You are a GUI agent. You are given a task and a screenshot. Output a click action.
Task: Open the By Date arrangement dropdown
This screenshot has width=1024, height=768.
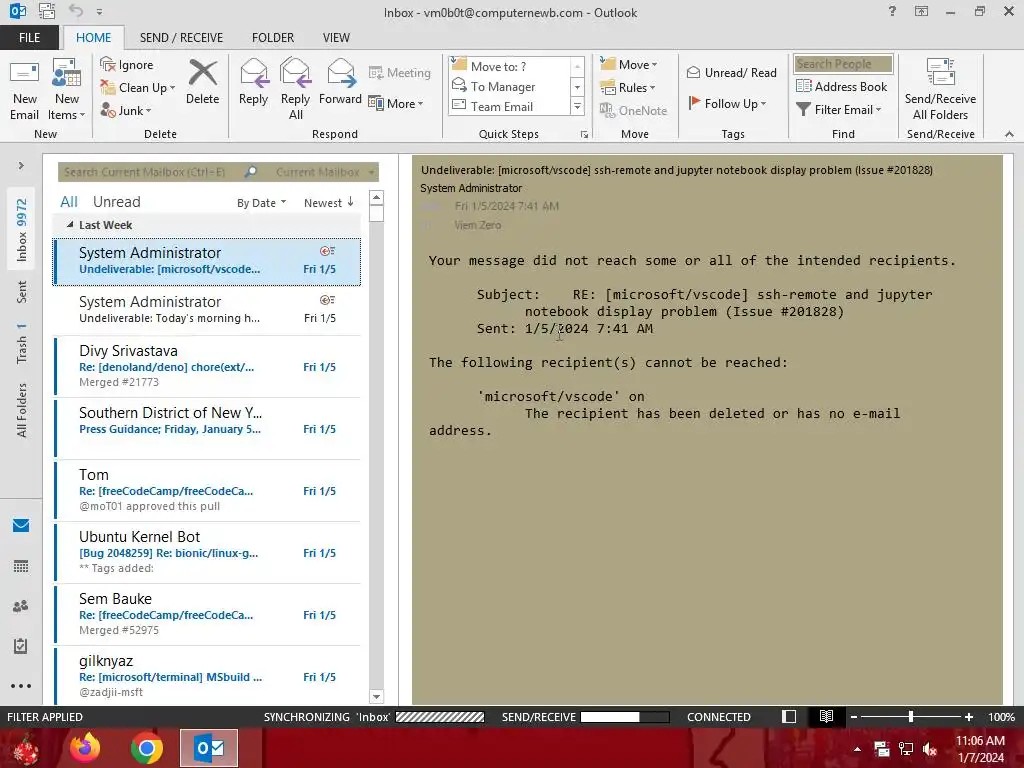[x=261, y=202]
